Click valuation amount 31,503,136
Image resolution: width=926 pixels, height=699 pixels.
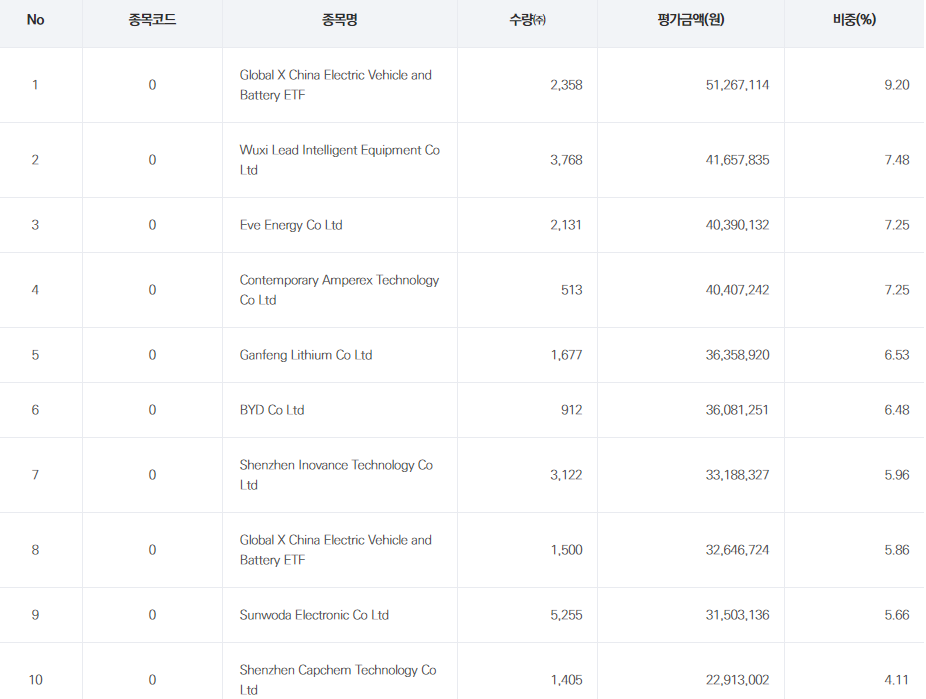coord(738,615)
